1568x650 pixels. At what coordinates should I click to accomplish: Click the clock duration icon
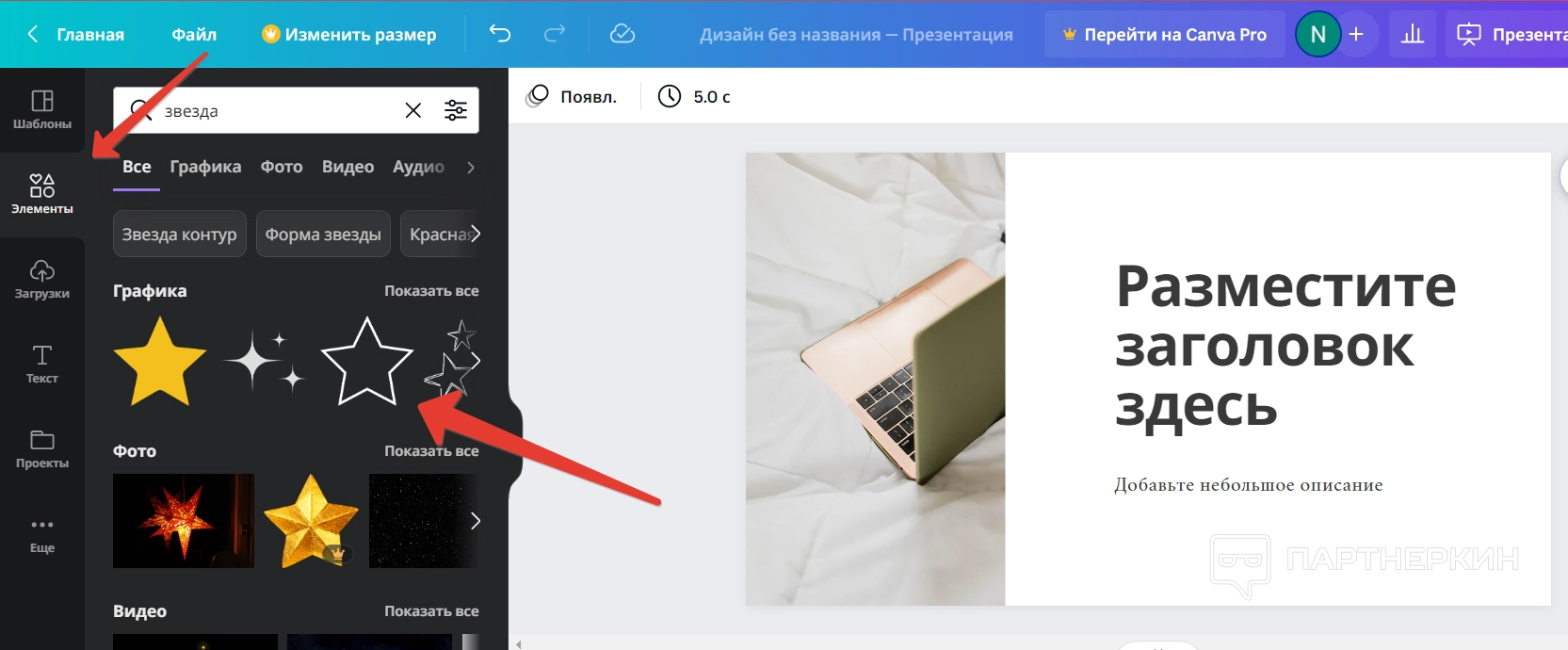(670, 96)
